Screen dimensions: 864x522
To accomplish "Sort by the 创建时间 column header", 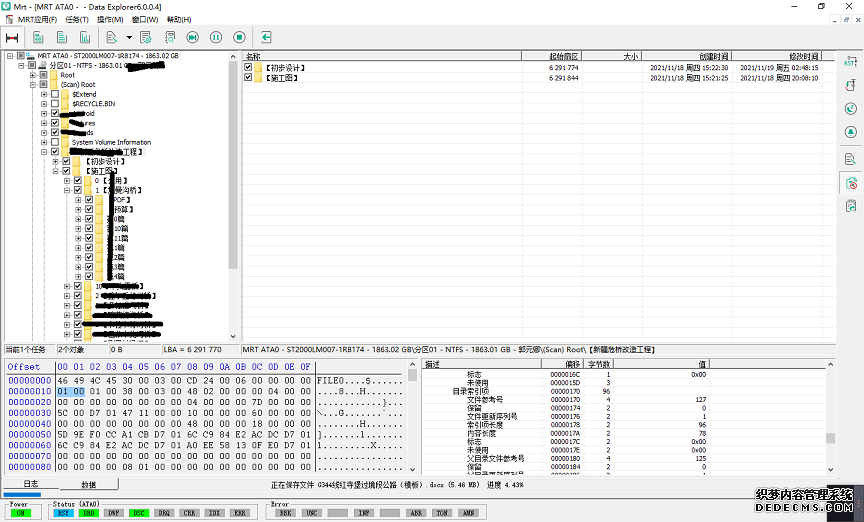I will (687, 56).
